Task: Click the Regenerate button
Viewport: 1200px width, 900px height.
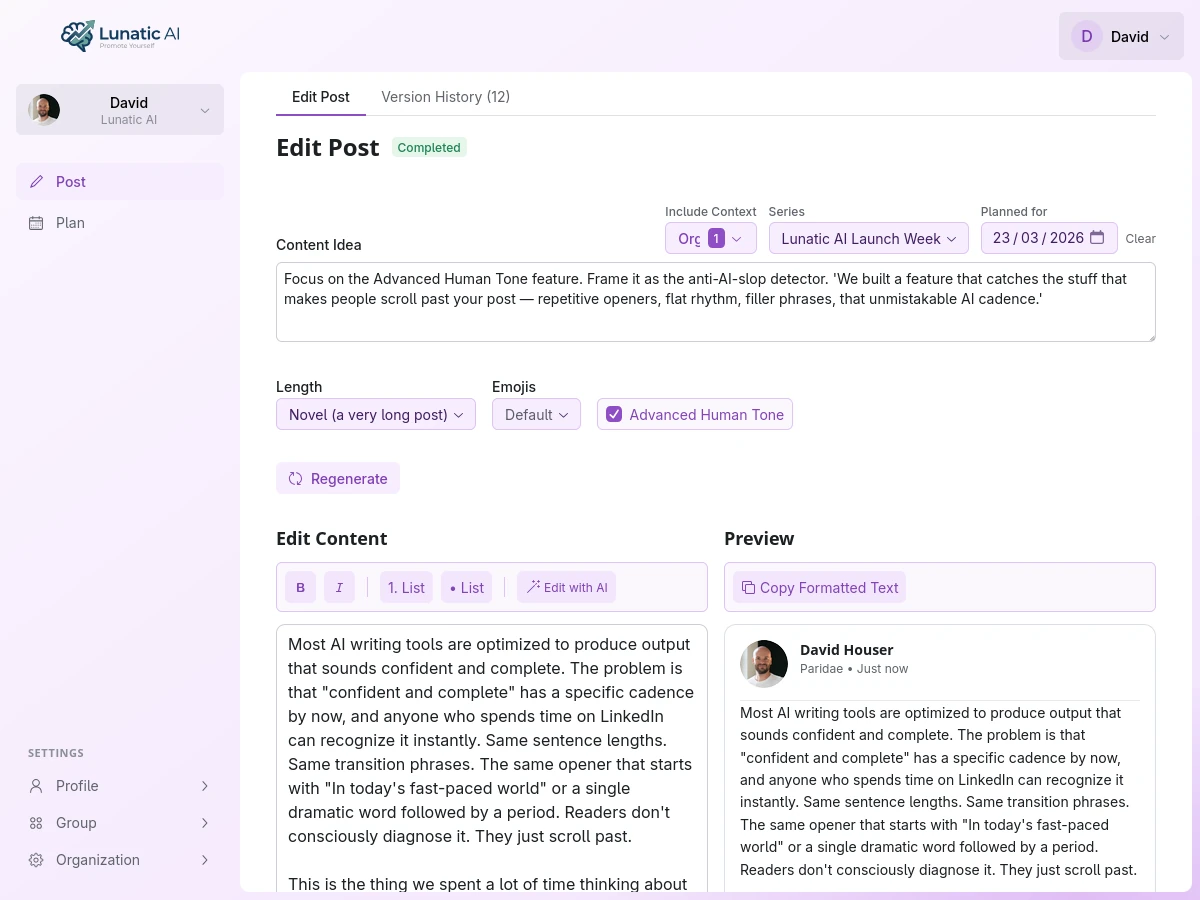Action: (338, 478)
